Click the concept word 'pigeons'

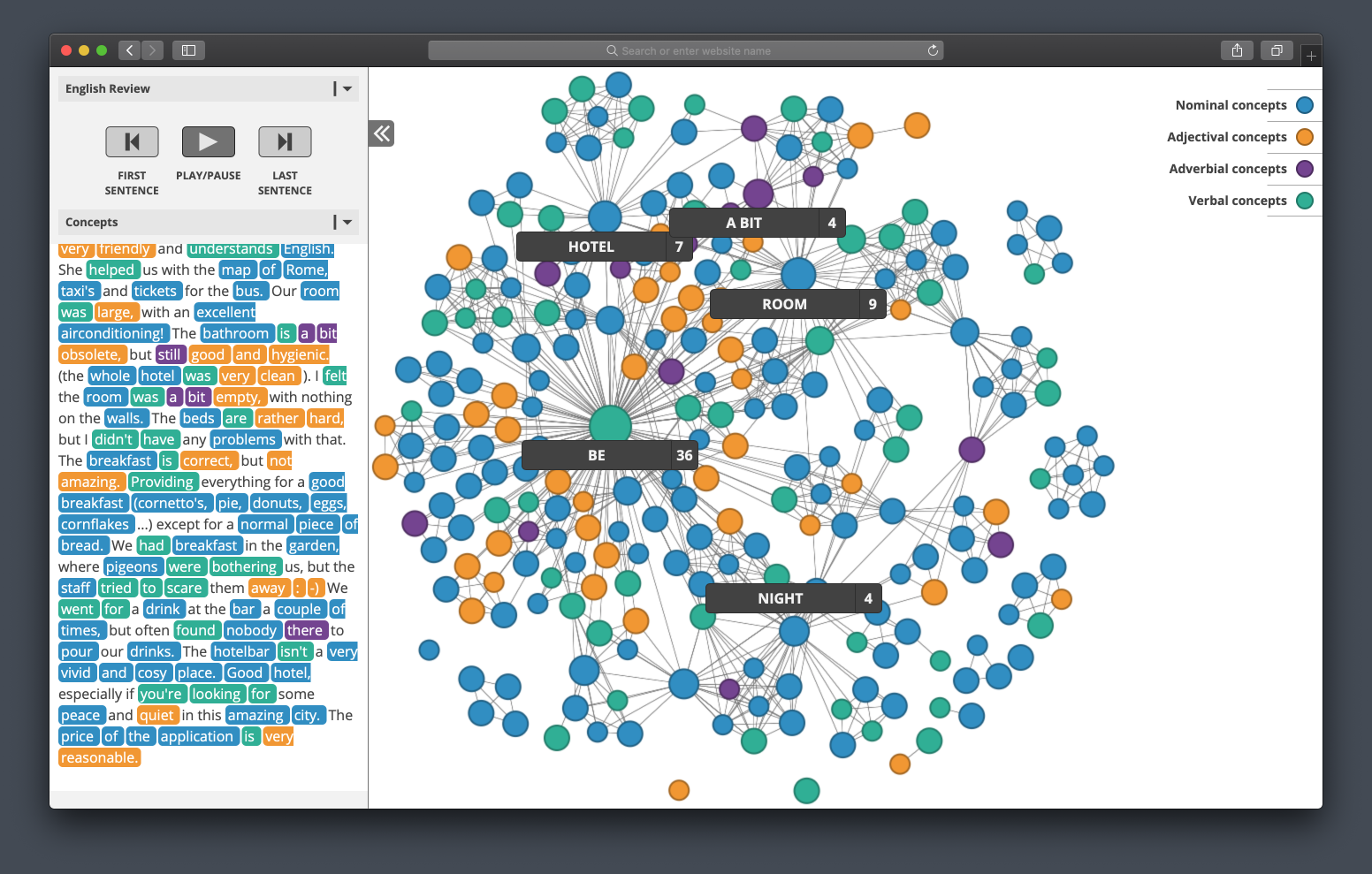(132, 566)
